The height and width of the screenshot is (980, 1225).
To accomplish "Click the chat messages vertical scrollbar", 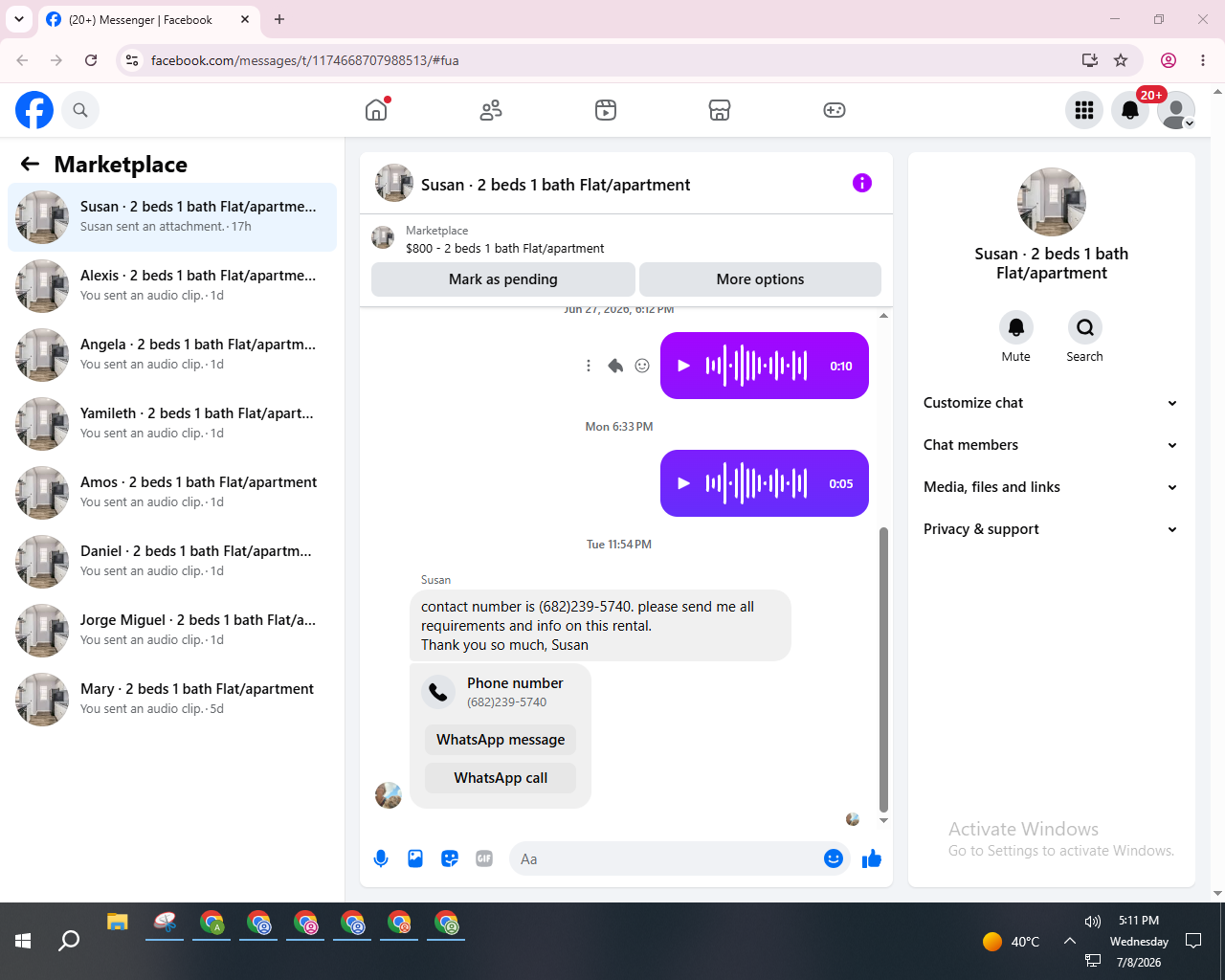I will (x=883, y=670).
